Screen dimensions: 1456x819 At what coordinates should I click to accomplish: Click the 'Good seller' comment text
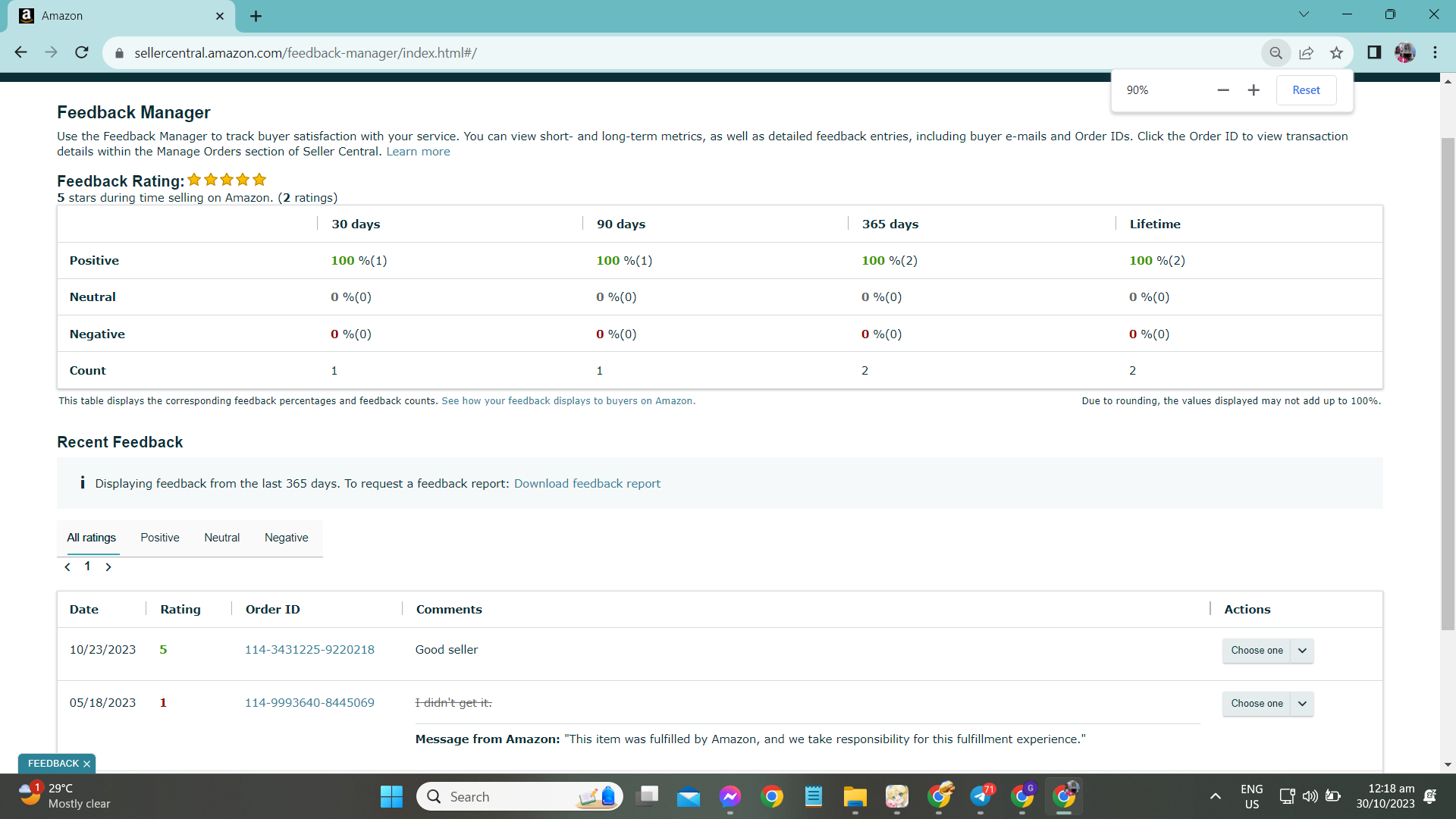tap(447, 650)
